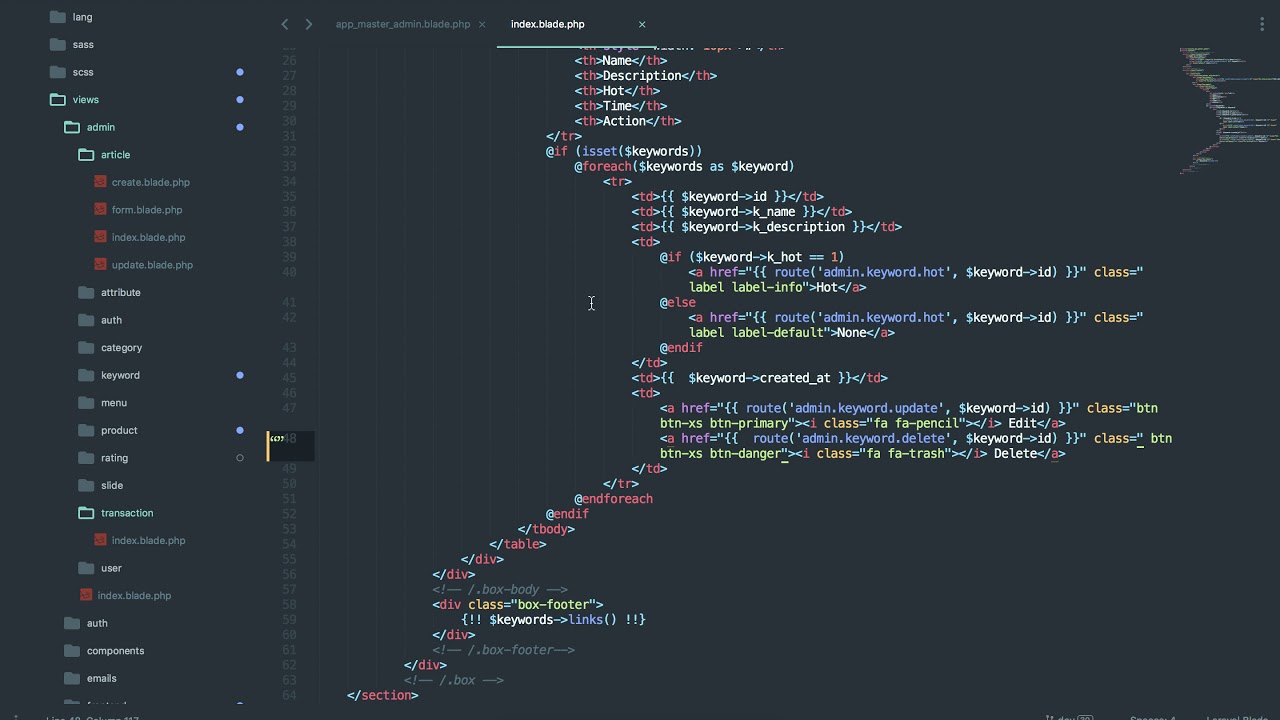The image size is (1280, 720).
Task: Click the update.blade.php file icon
Action: (100, 265)
